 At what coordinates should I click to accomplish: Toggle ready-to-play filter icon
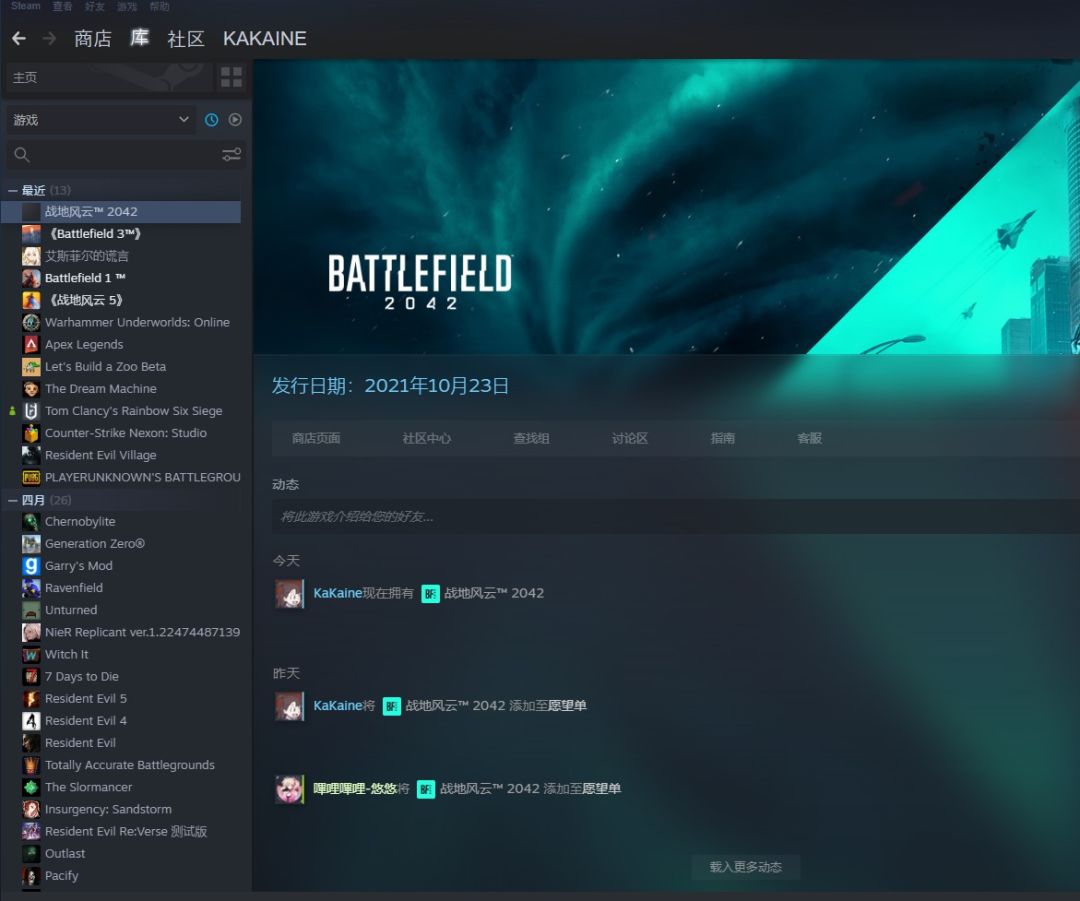click(x=235, y=120)
